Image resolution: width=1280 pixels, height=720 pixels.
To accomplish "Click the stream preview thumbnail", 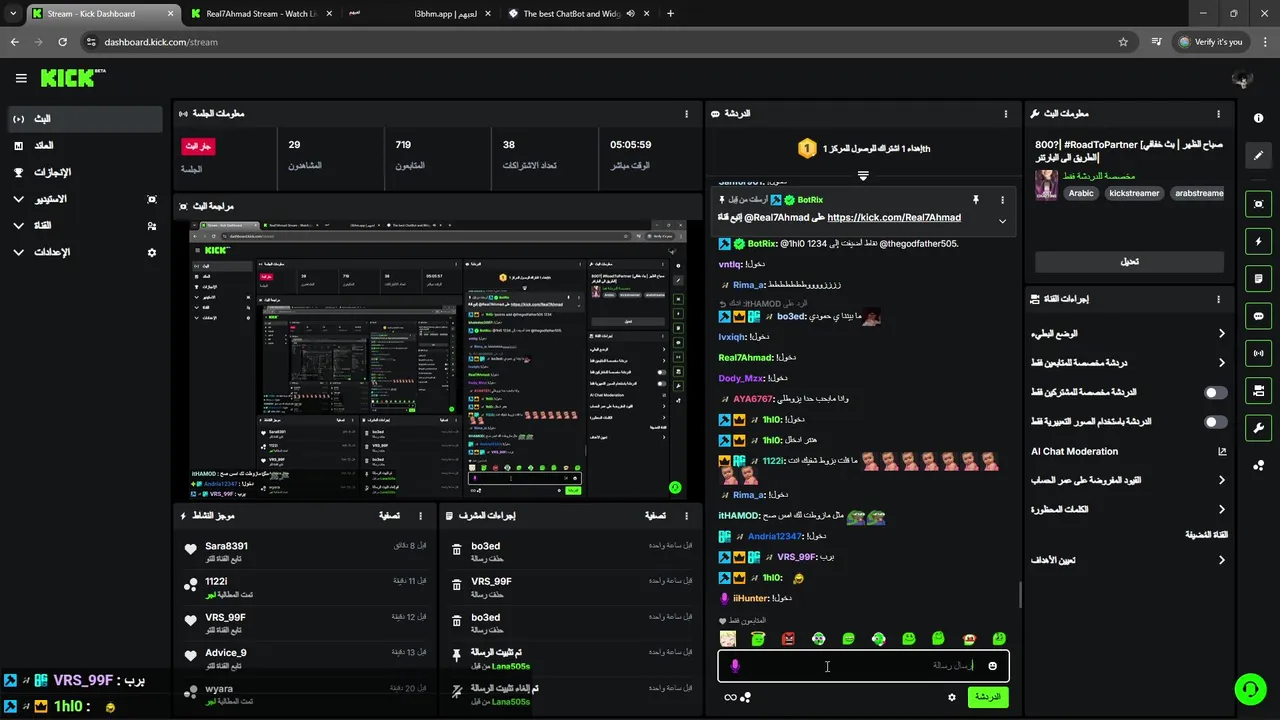I will point(438,359).
